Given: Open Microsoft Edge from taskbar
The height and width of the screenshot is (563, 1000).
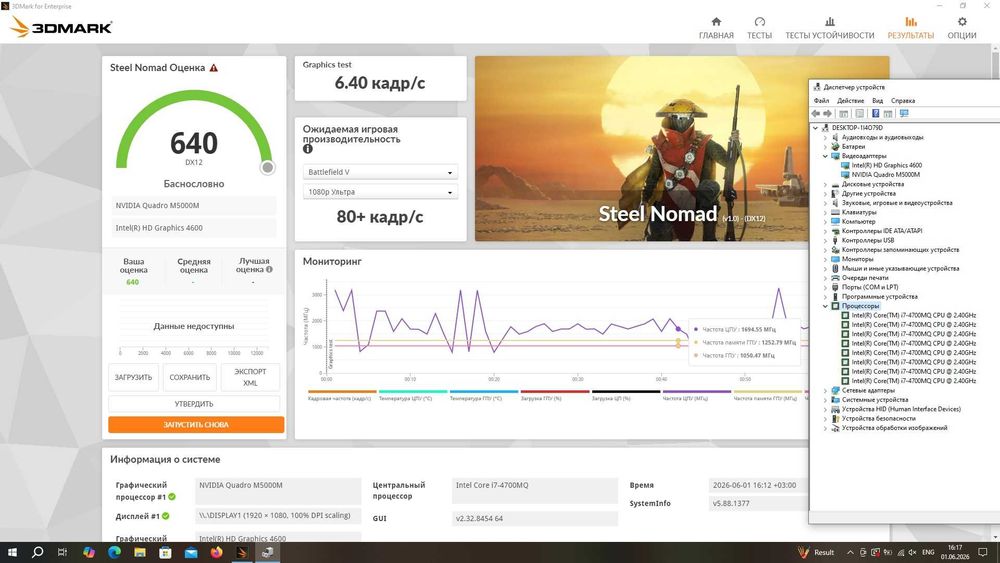Looking at the screenshot, I should pyautogui.click(x=114, y=552).
